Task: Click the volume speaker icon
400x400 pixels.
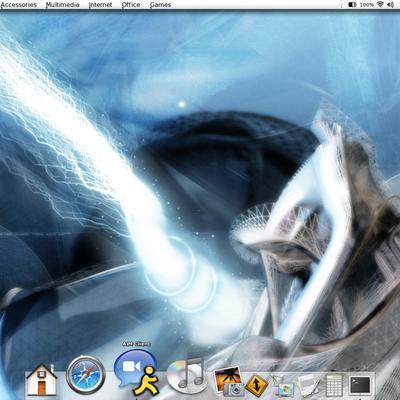Action: [390, 5]
